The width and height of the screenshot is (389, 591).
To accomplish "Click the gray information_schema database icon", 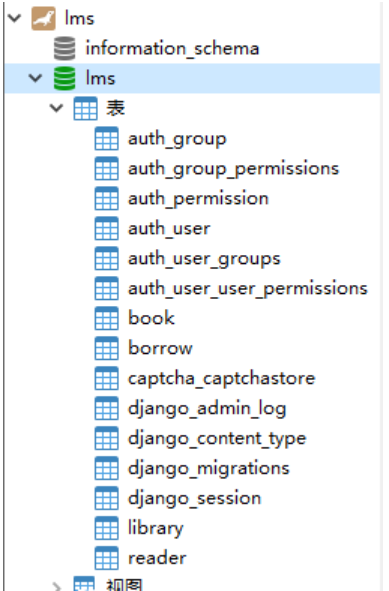I will pyautogui.click(x=64, y=48).
